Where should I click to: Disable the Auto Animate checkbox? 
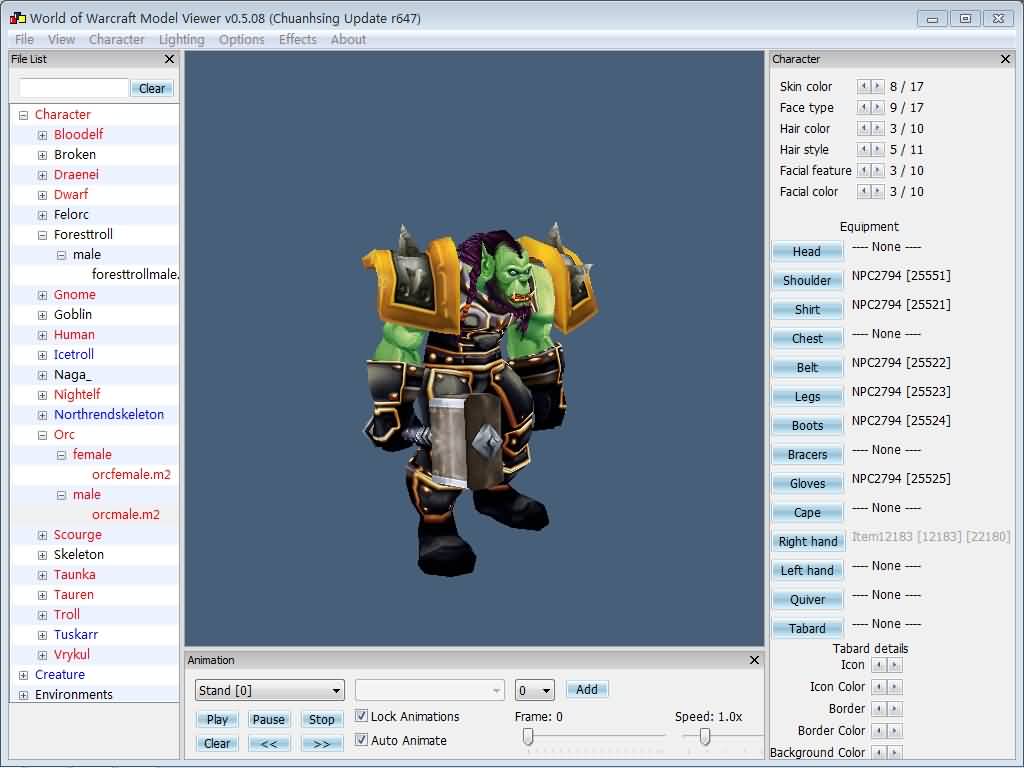click(x=360, y=740)
